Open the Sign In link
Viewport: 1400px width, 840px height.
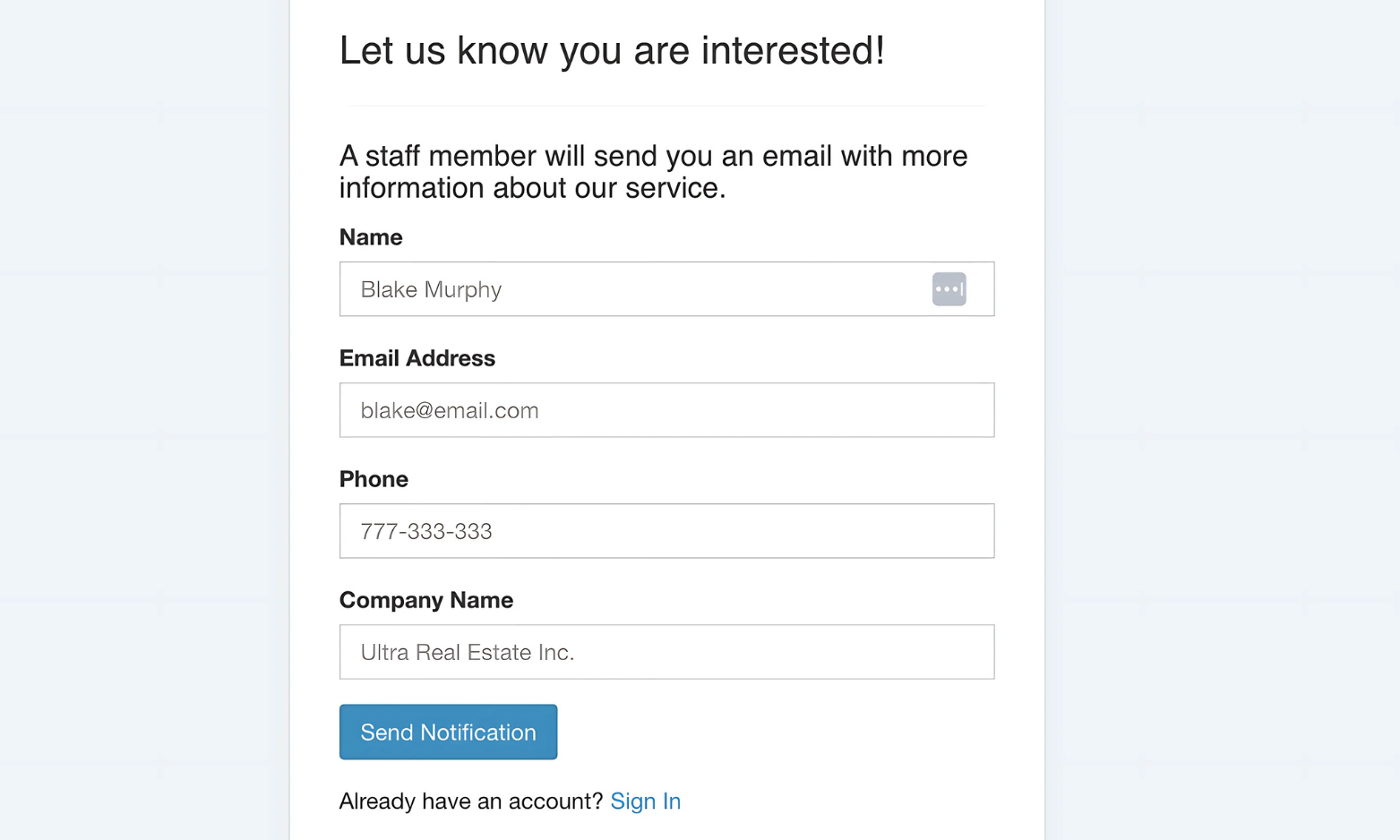645,801
